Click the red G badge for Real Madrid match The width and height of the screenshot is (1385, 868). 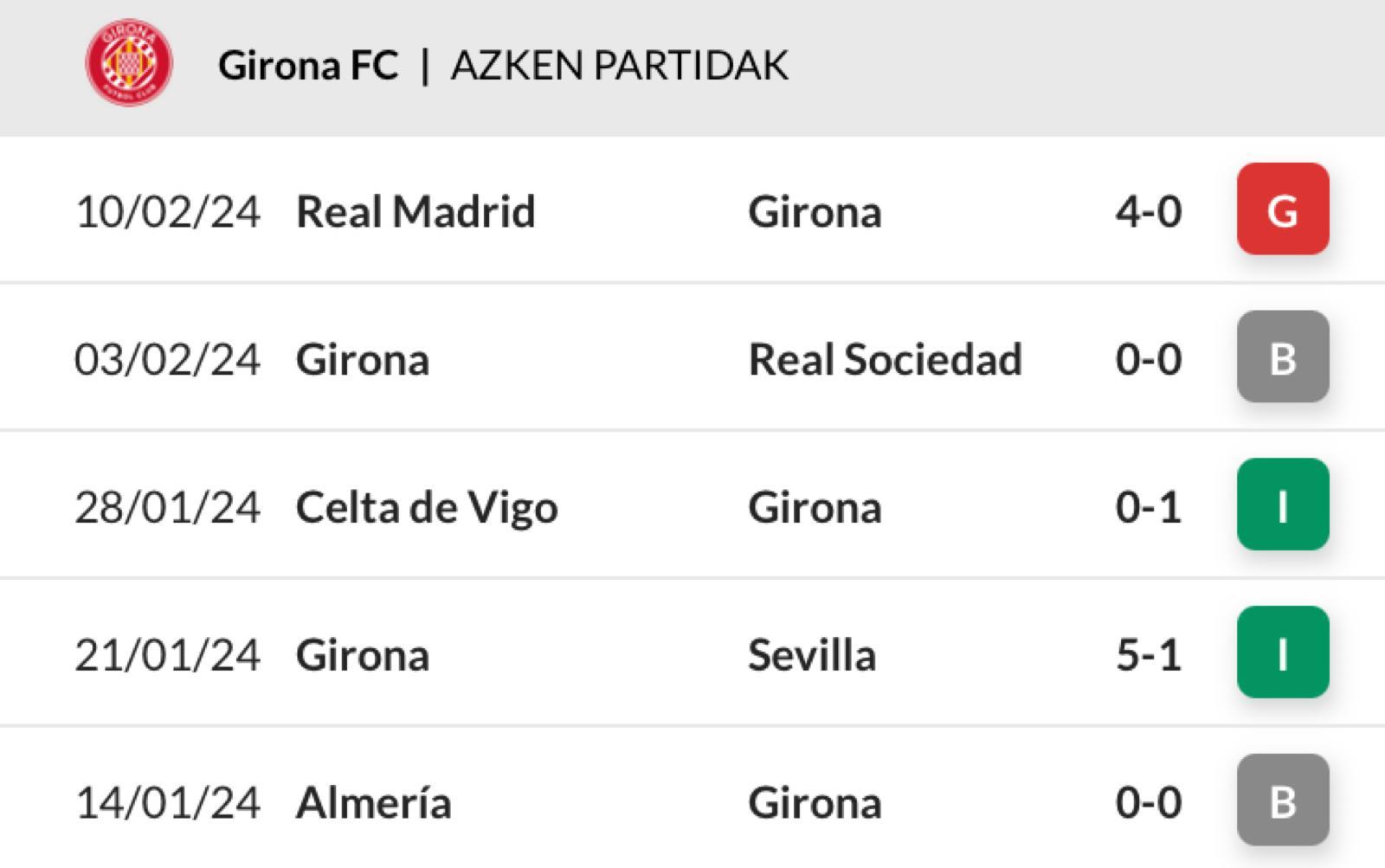tap(1283, 209)
